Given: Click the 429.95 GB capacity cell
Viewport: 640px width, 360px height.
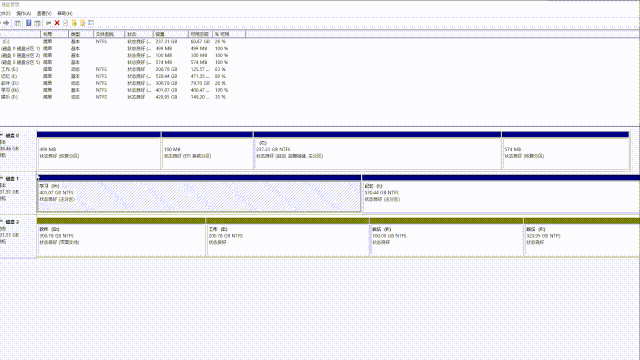Looking at the screenshot, I should pos(166,97).
